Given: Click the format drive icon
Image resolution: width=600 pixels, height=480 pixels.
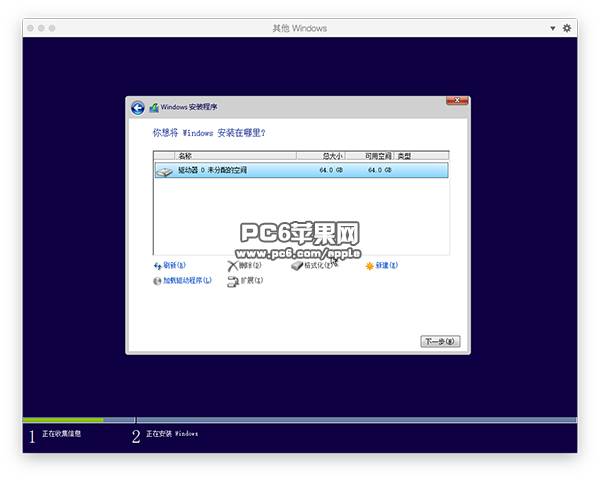Looking at the screenshot, I should [x=297, y=266].
